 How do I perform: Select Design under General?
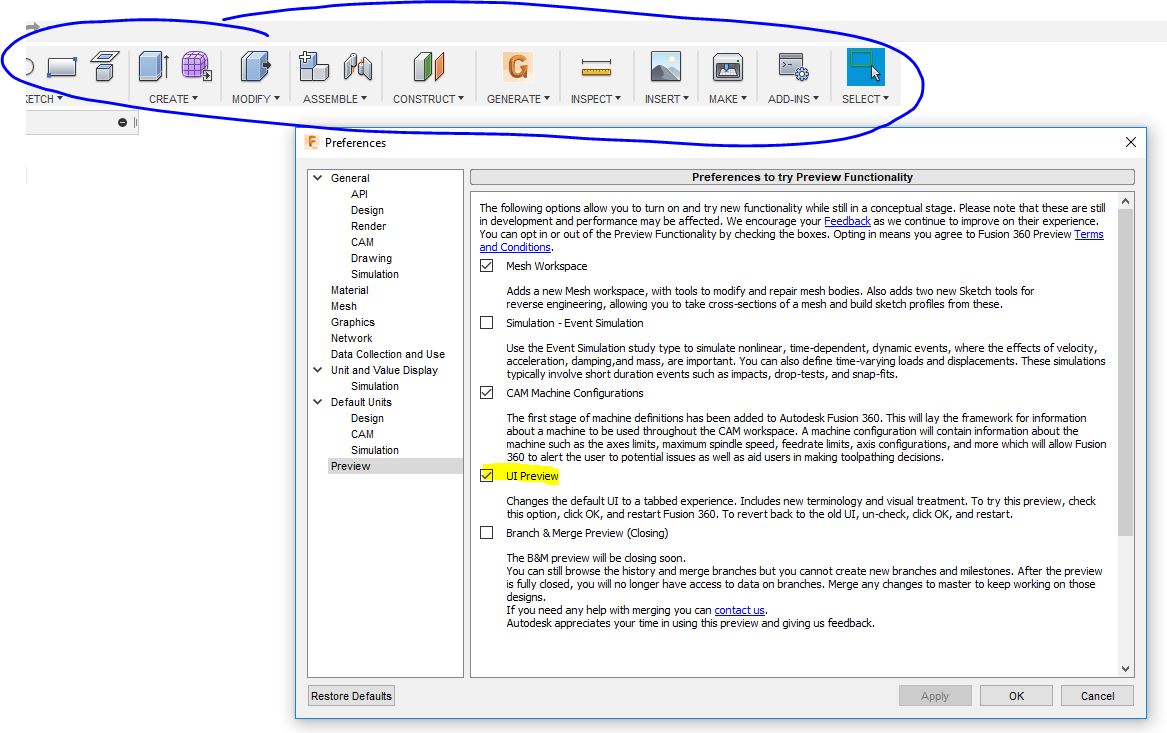pos(368,210)
